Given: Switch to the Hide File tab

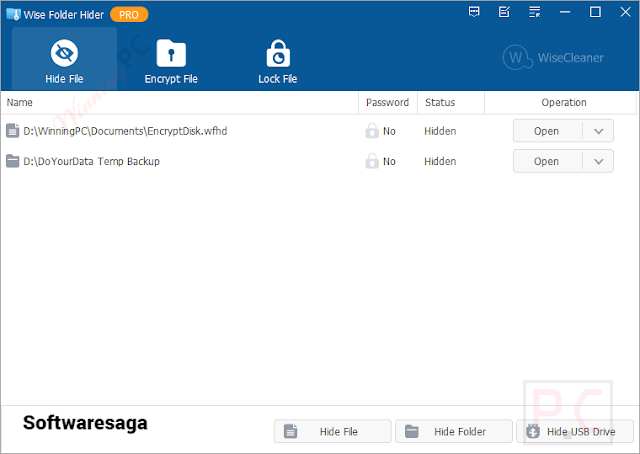Looking at the screenshot, I should click(x=64, y=59).
